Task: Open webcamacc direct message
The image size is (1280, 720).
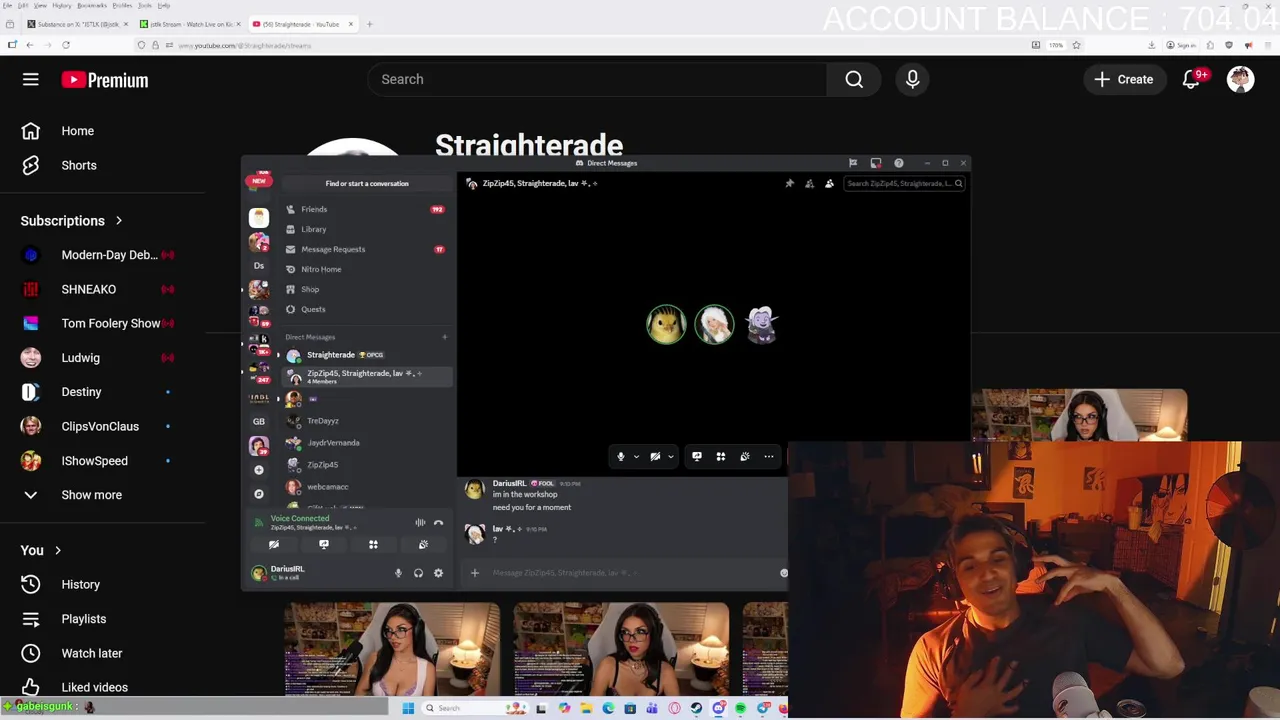Action: [365, 487]
